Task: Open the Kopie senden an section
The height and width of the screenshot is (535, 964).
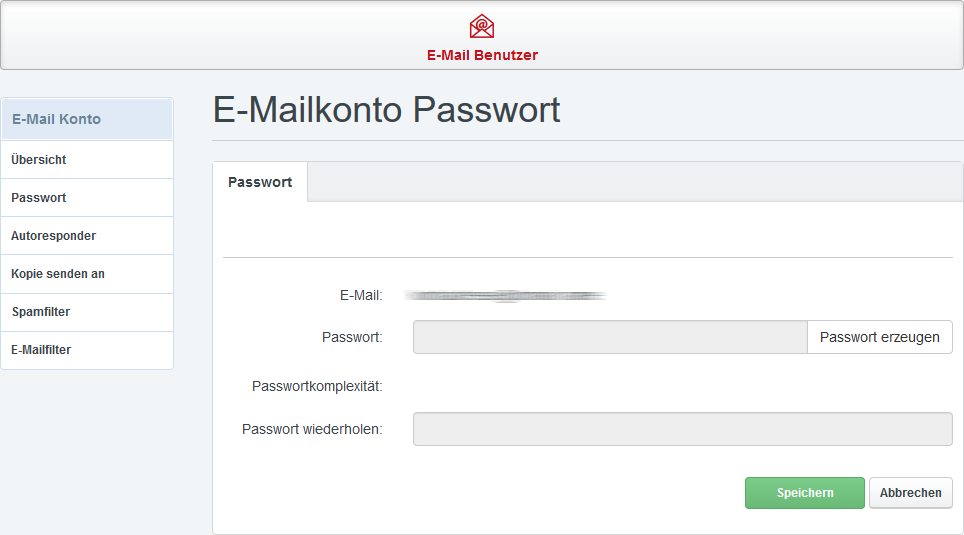Action: [58, 274]
